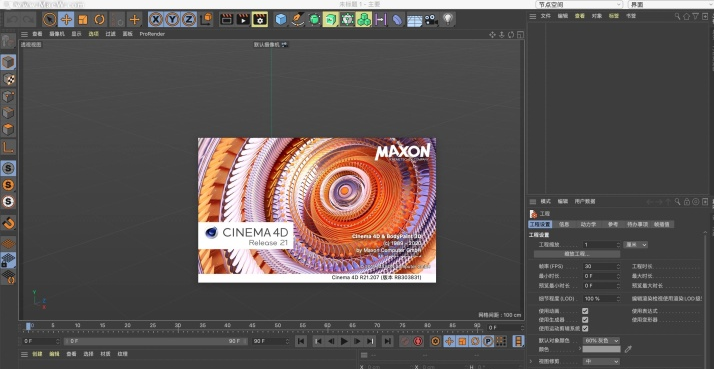714x369 pixels.
Task: Toggle 使用运动剪辑系统 checkbox
Action: click(585, 328)
